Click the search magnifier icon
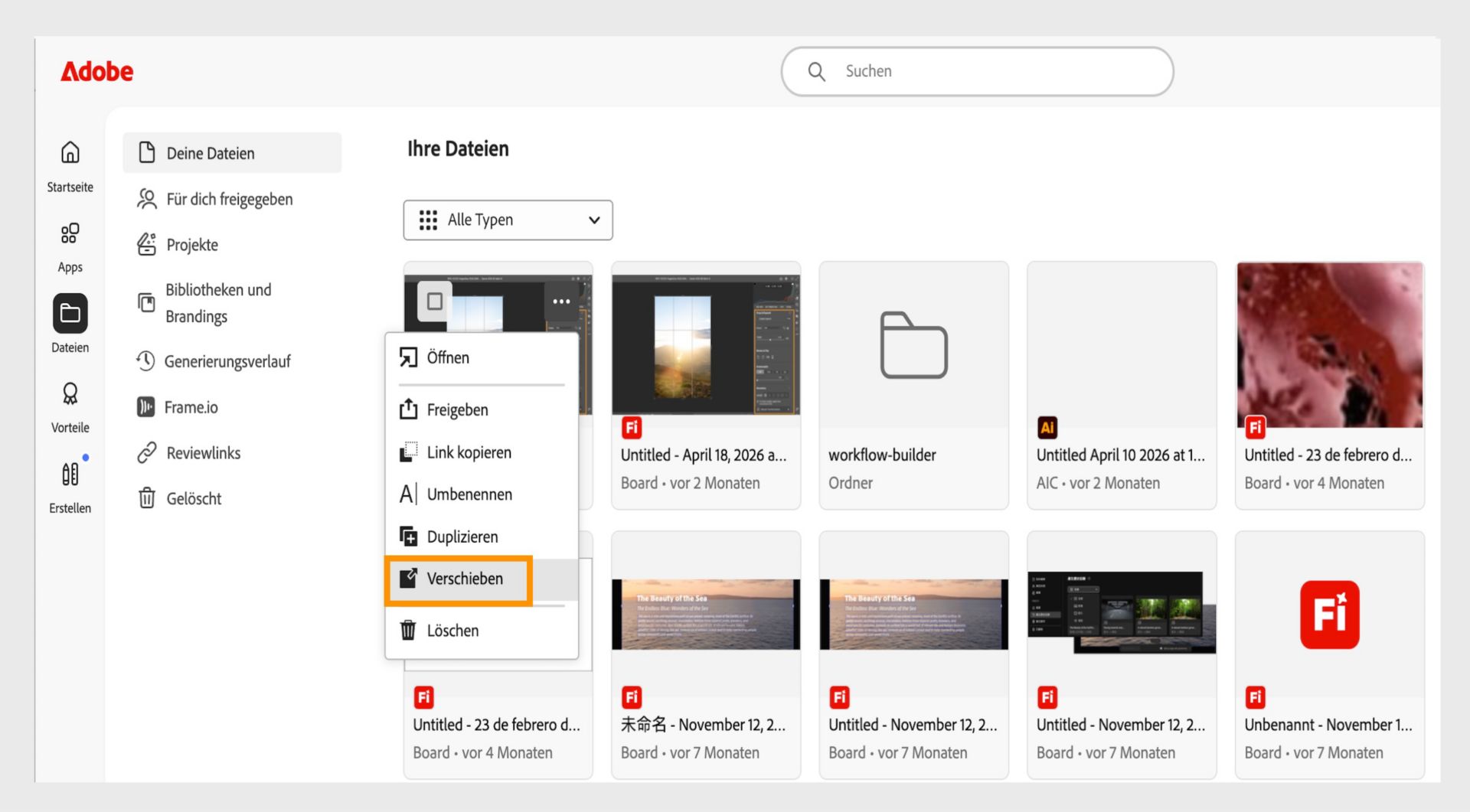The height and width of the screenshot is (812, 1470). pyautogui.click(x=816, y=71)
